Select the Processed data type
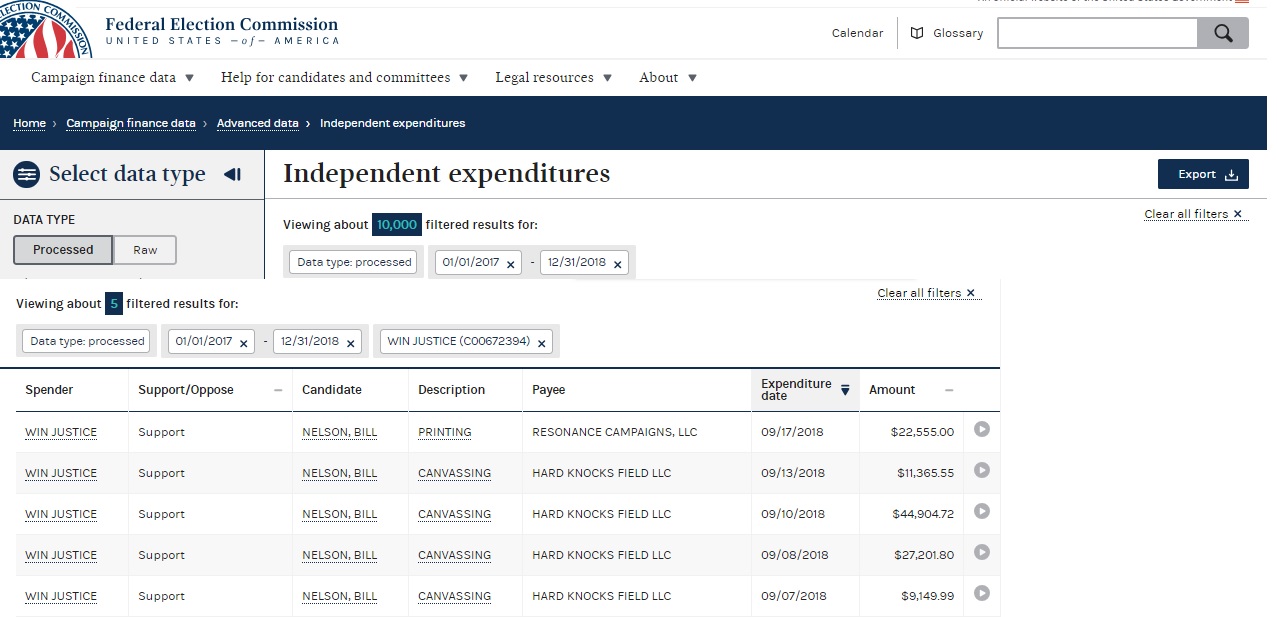1277x617 pixels. coord(63,250)
